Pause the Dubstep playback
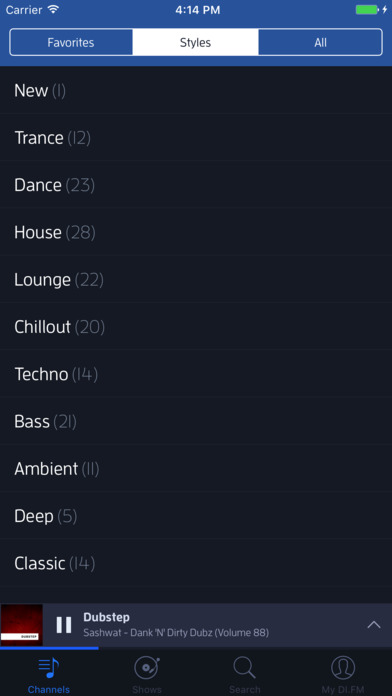 [x=64, y=625]
